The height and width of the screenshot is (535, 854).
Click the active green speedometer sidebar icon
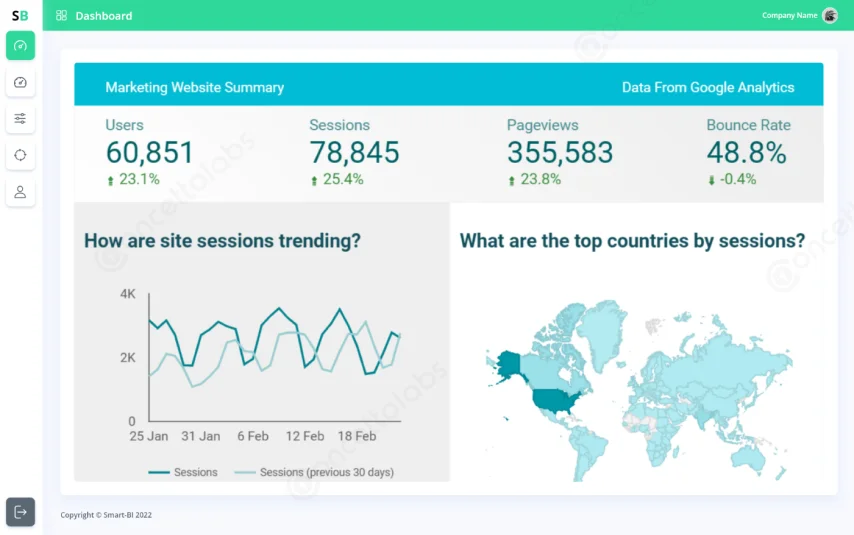pyautogui.click(x=20, y=46)
